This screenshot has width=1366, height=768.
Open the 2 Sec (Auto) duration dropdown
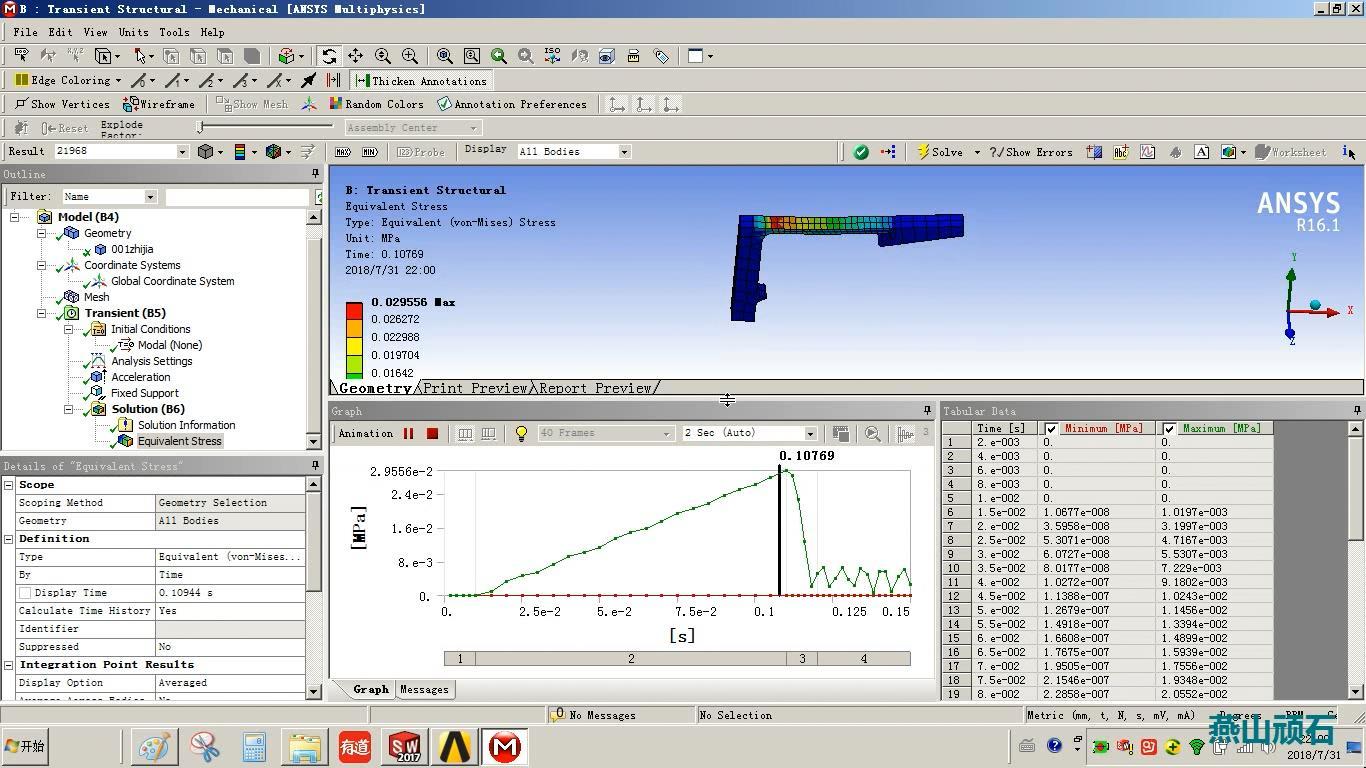pos(750,433)
